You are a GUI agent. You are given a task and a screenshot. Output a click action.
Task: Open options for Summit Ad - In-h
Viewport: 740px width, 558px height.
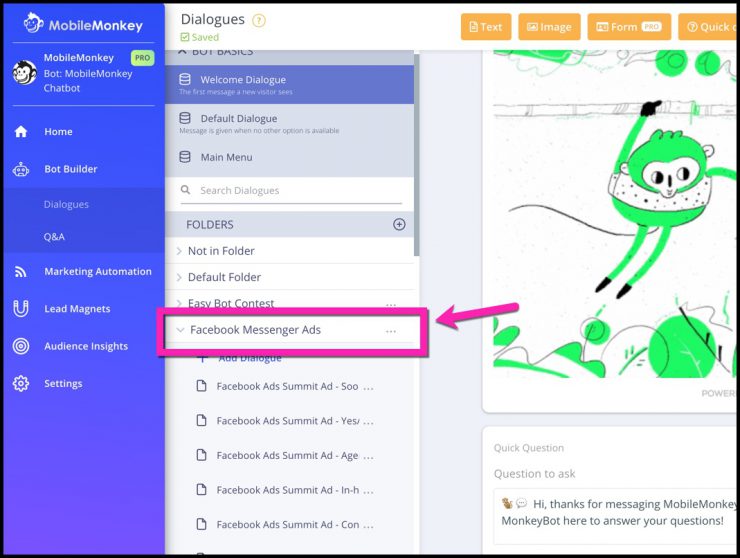coord(369,492)
